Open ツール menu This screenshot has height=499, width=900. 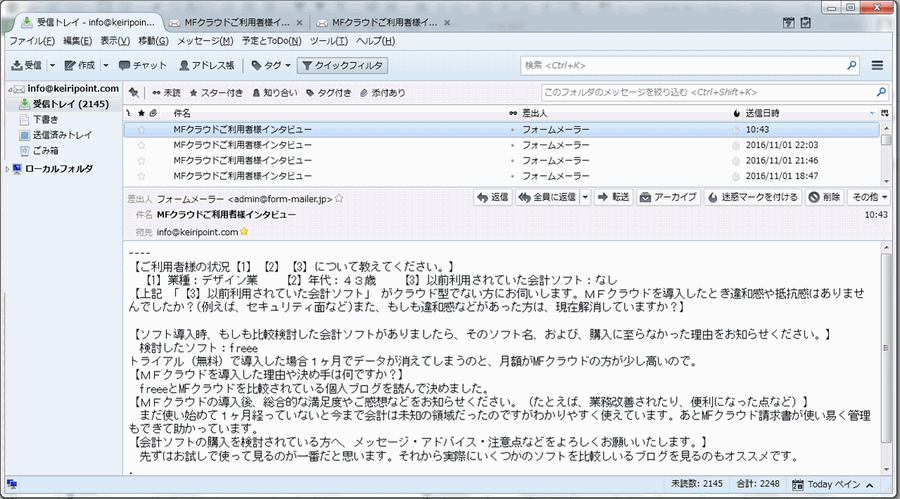[328, 41]
